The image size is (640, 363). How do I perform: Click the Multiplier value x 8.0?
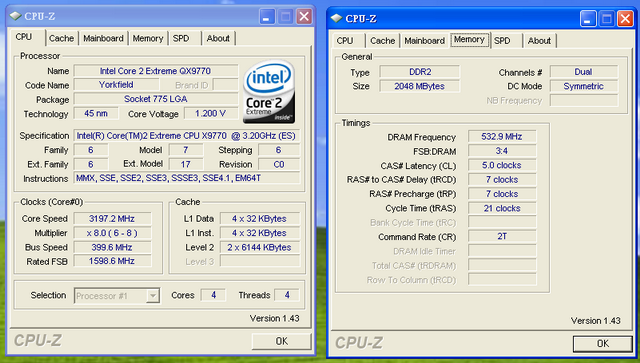(112, 233)
